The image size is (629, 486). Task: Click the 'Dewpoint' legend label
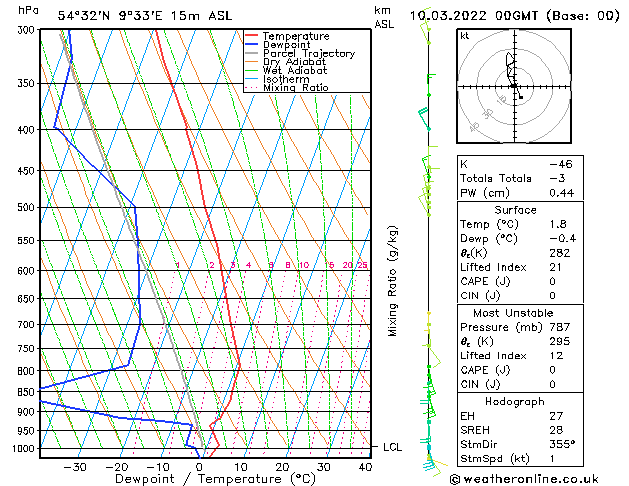coord(286,45)
